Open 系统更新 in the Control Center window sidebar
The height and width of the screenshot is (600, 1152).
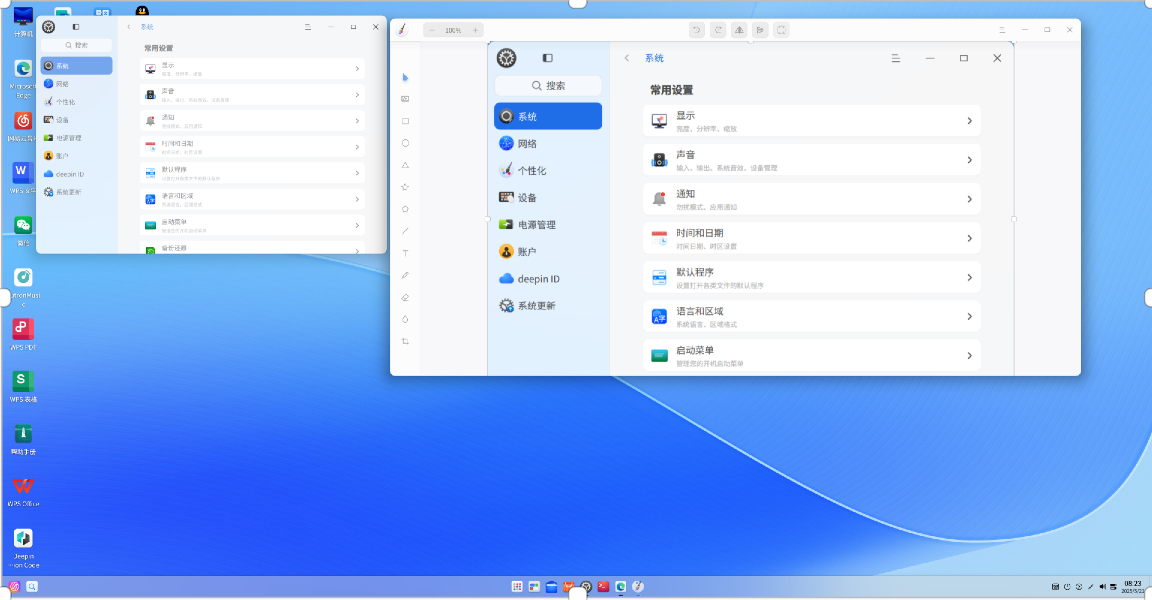tap(76, 192)
